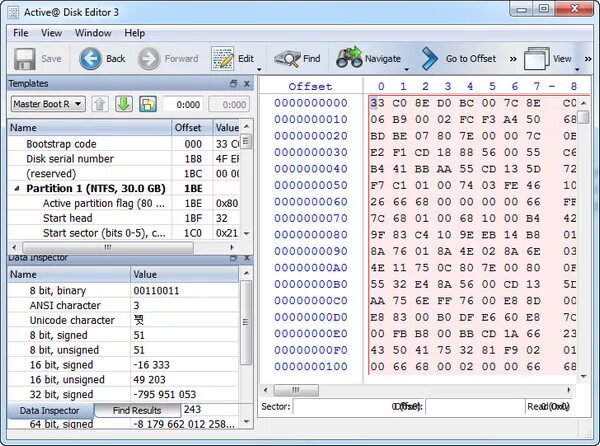Select the Start head row
This screenshot has width=600, height=446.
click(x=124, y=218)
